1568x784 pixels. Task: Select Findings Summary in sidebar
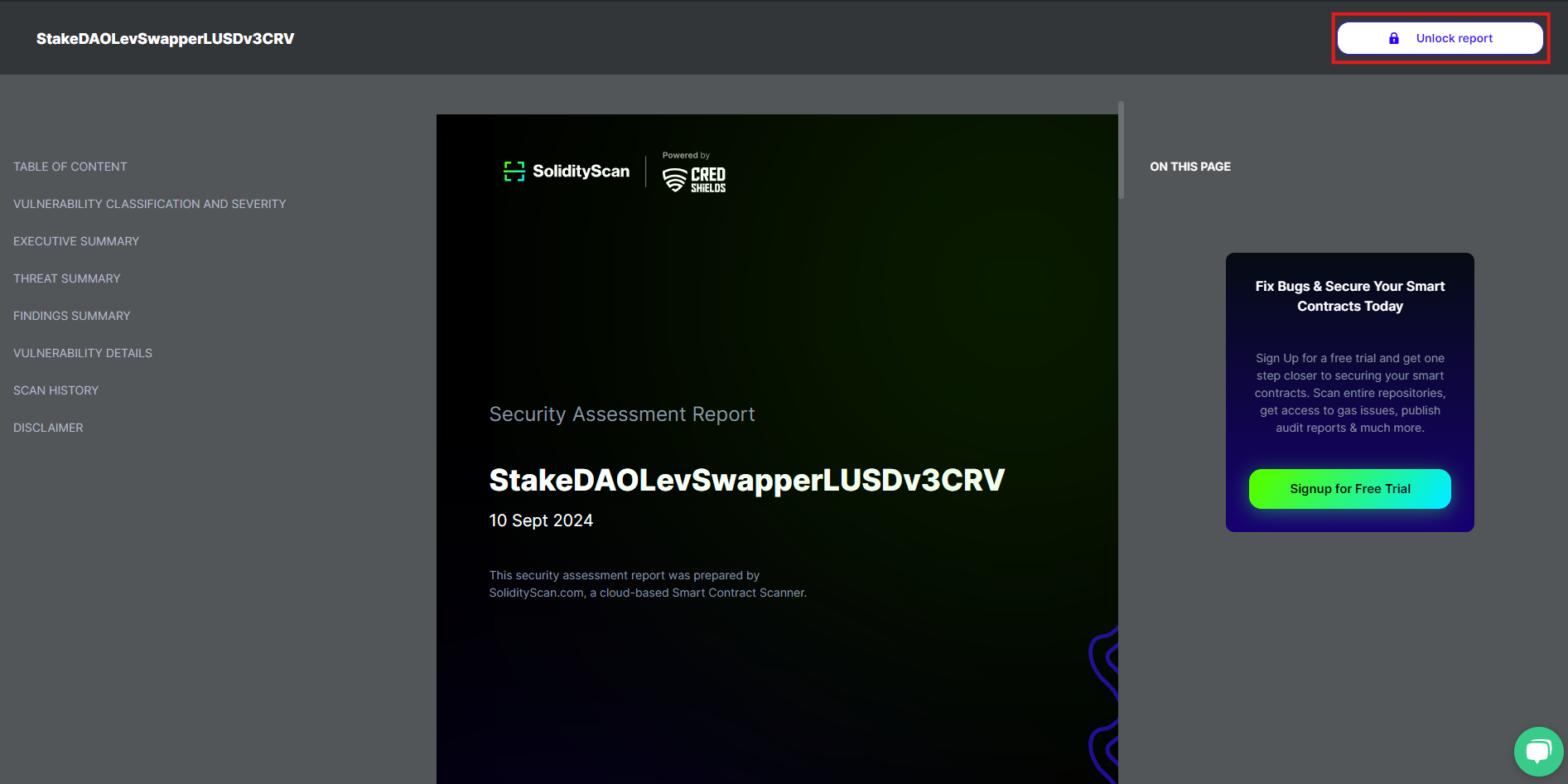(72, 316)
